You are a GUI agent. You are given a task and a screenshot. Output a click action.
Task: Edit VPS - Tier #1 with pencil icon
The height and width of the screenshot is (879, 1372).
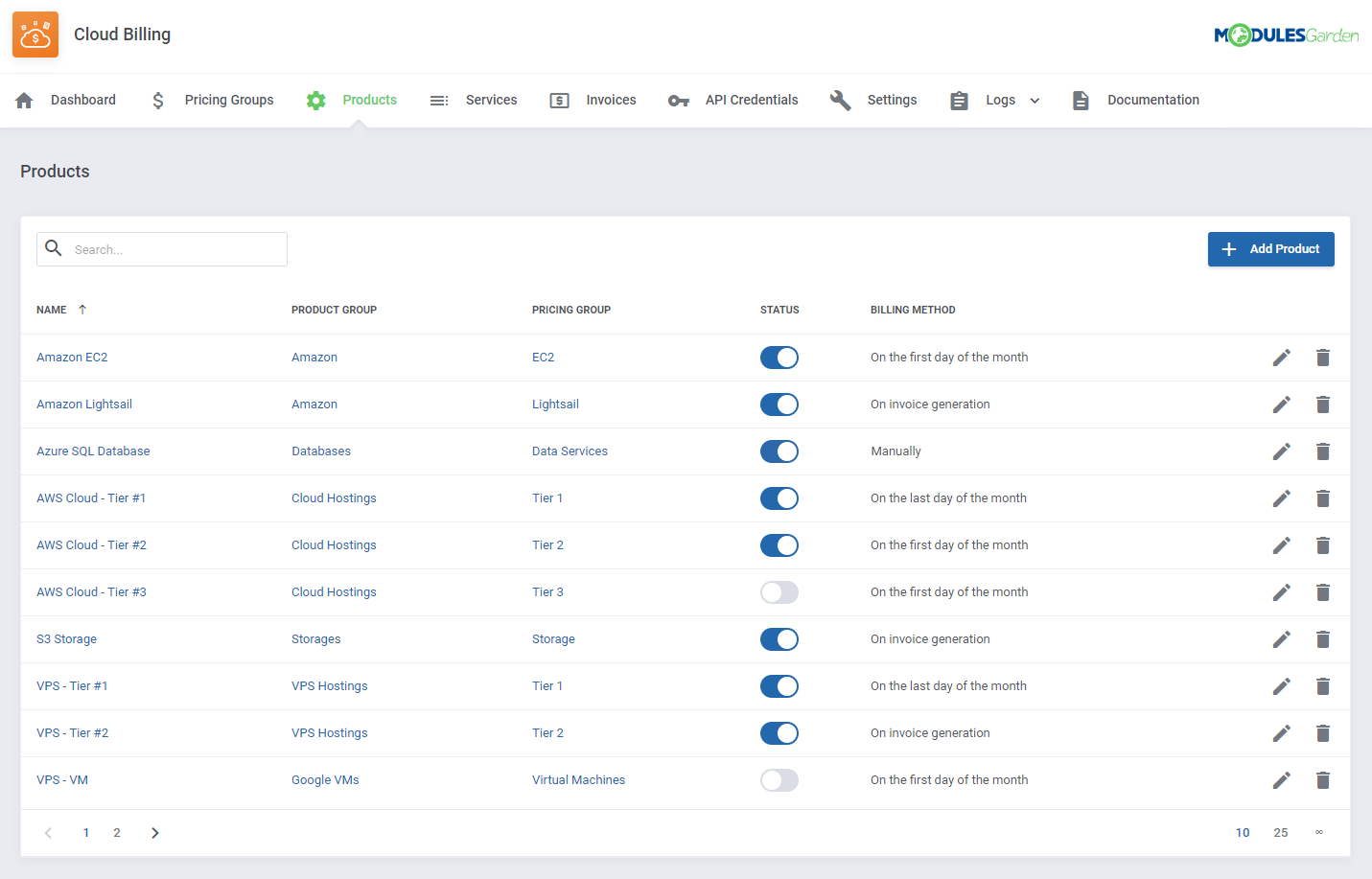1282,686
